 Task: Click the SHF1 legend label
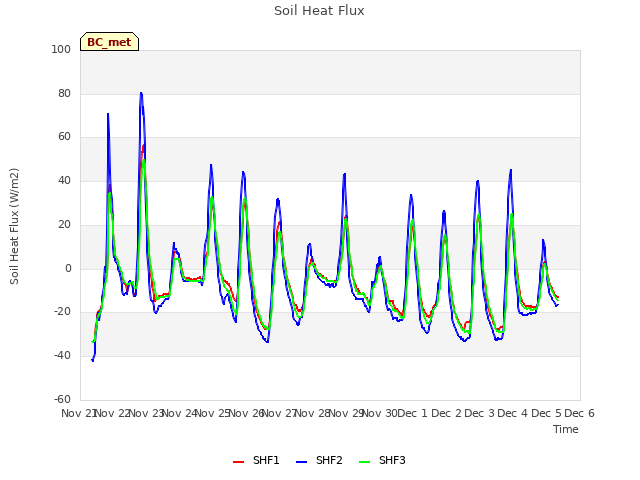coord(266,460)
